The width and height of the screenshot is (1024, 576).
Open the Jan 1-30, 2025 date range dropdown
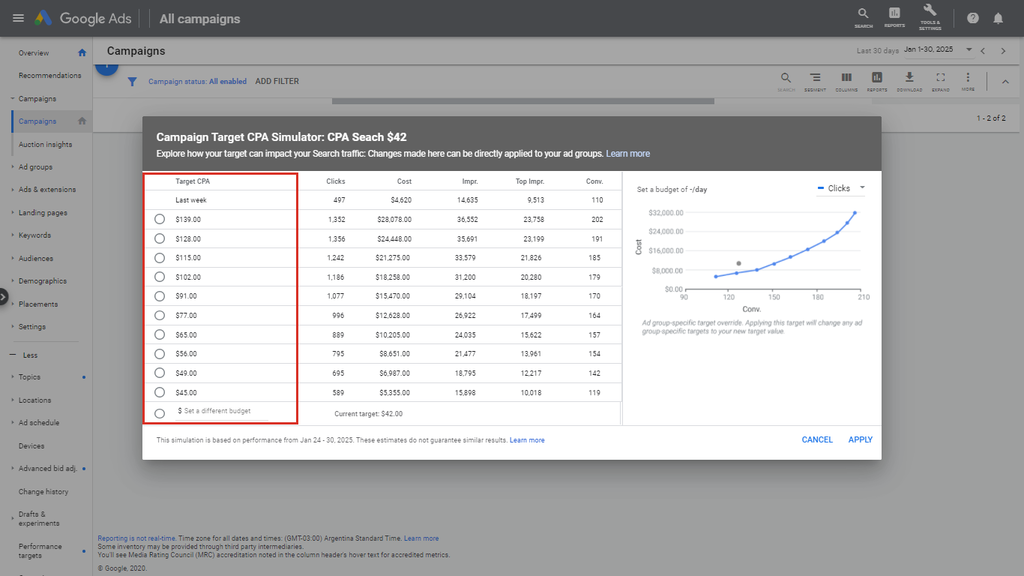936,50
